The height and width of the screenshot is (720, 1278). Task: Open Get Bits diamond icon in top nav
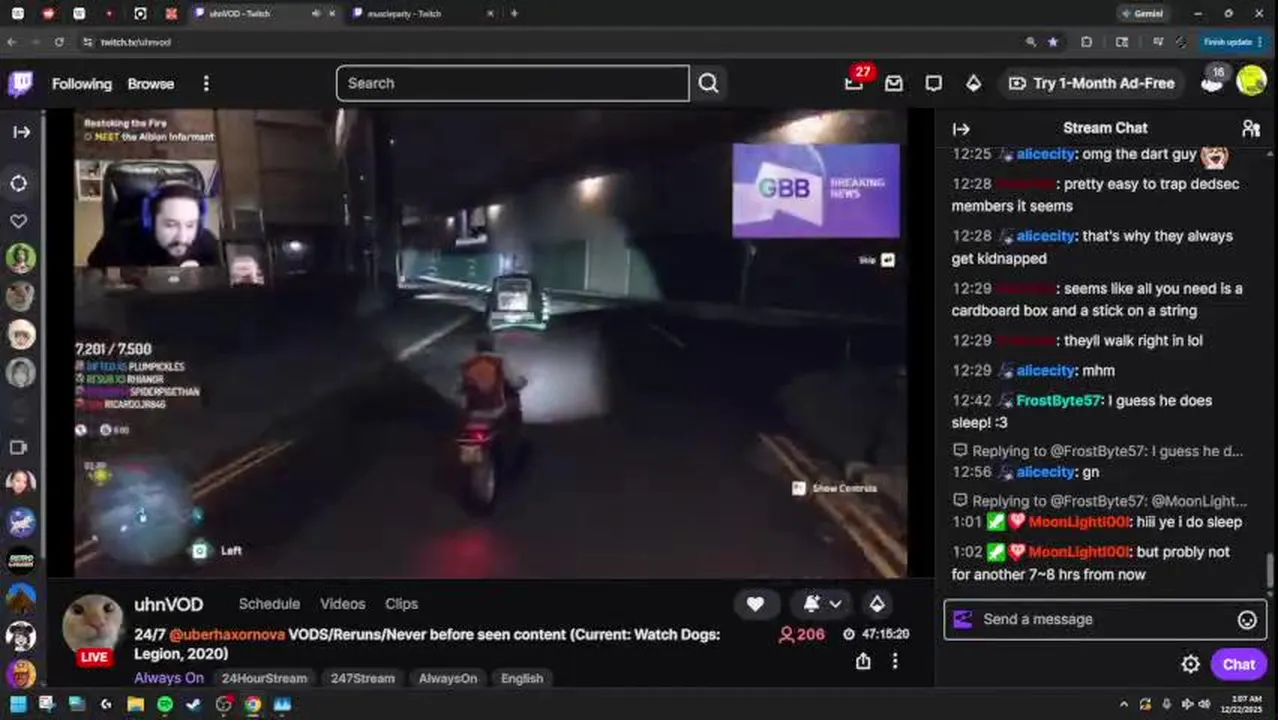click(973, 83)
